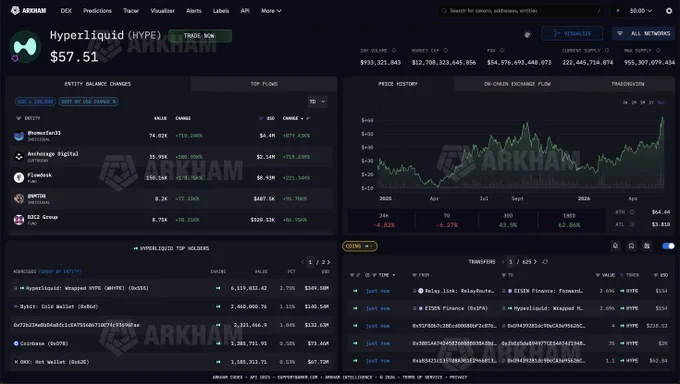Click Group by Entity link
This screenshot has width=680, height=384.
(x=60, y=272)
